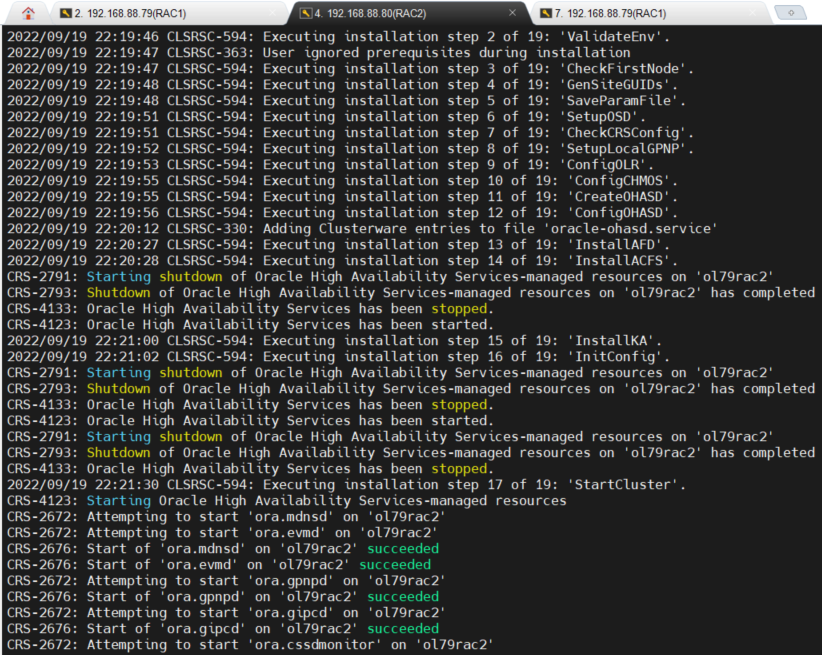The width and height of the screenshot is (822, 655).
Task: Click the Attempting to start 'ora.gipcd' line
Action: coord(226,613)
